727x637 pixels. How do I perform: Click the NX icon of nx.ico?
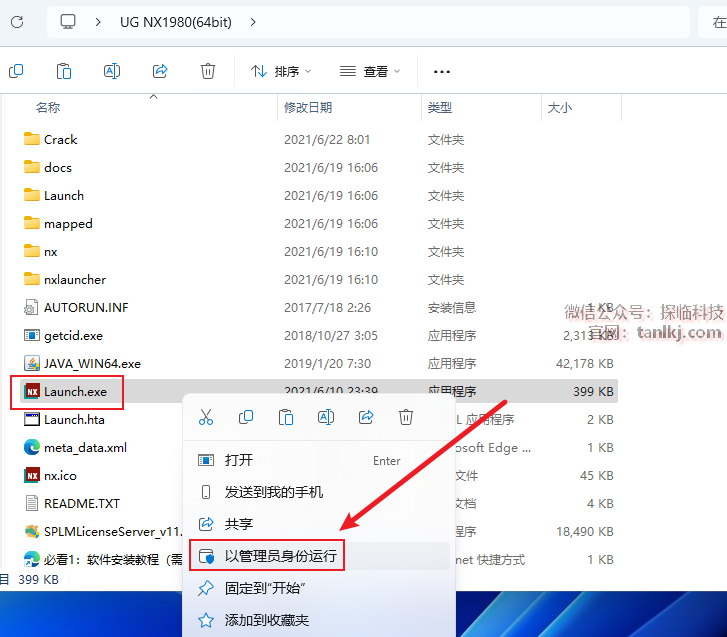point(32,476)
